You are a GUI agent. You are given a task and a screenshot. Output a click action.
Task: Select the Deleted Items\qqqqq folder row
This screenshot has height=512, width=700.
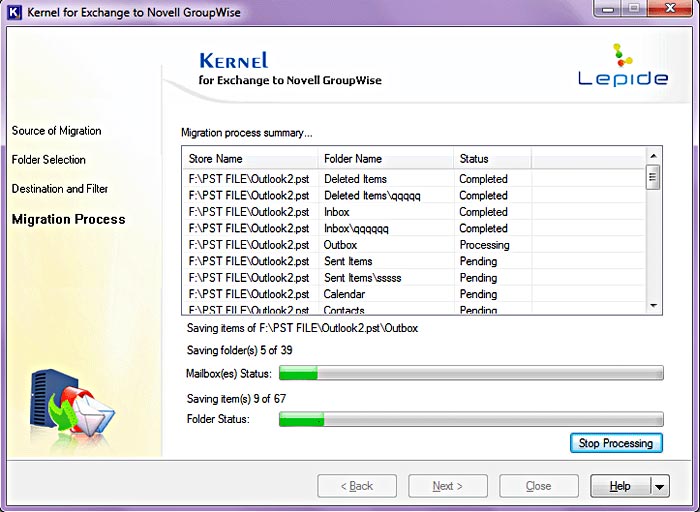[x=414, y=196]
